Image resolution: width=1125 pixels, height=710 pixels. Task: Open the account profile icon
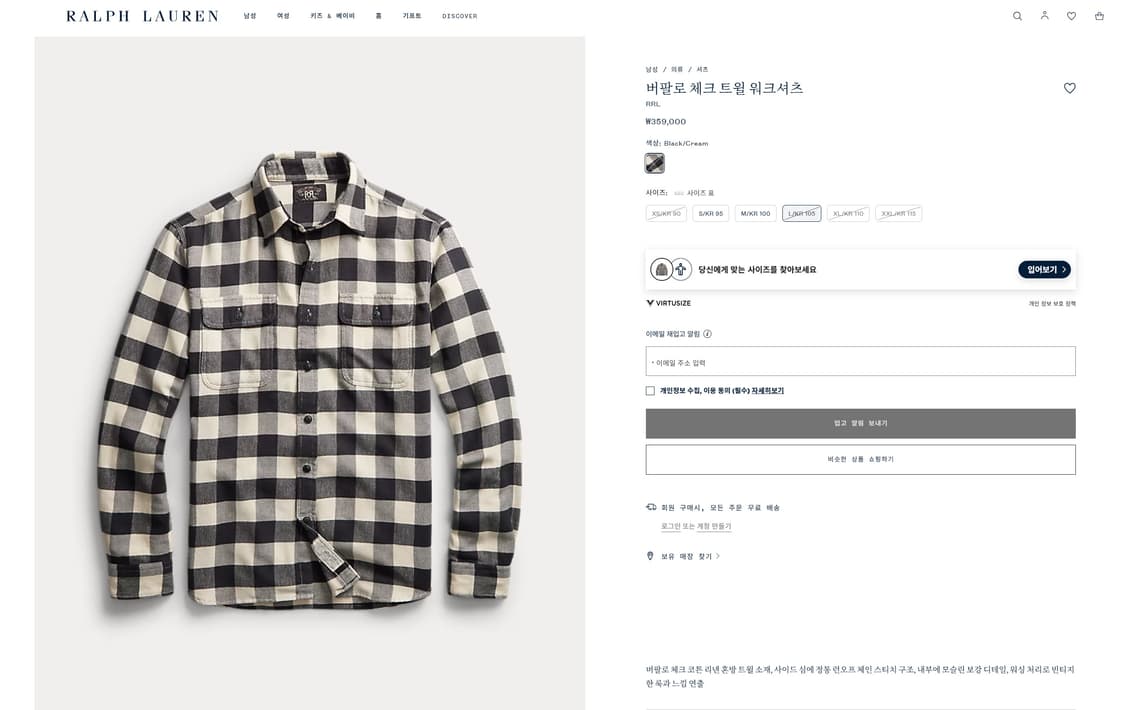[x=1044, y=16]
